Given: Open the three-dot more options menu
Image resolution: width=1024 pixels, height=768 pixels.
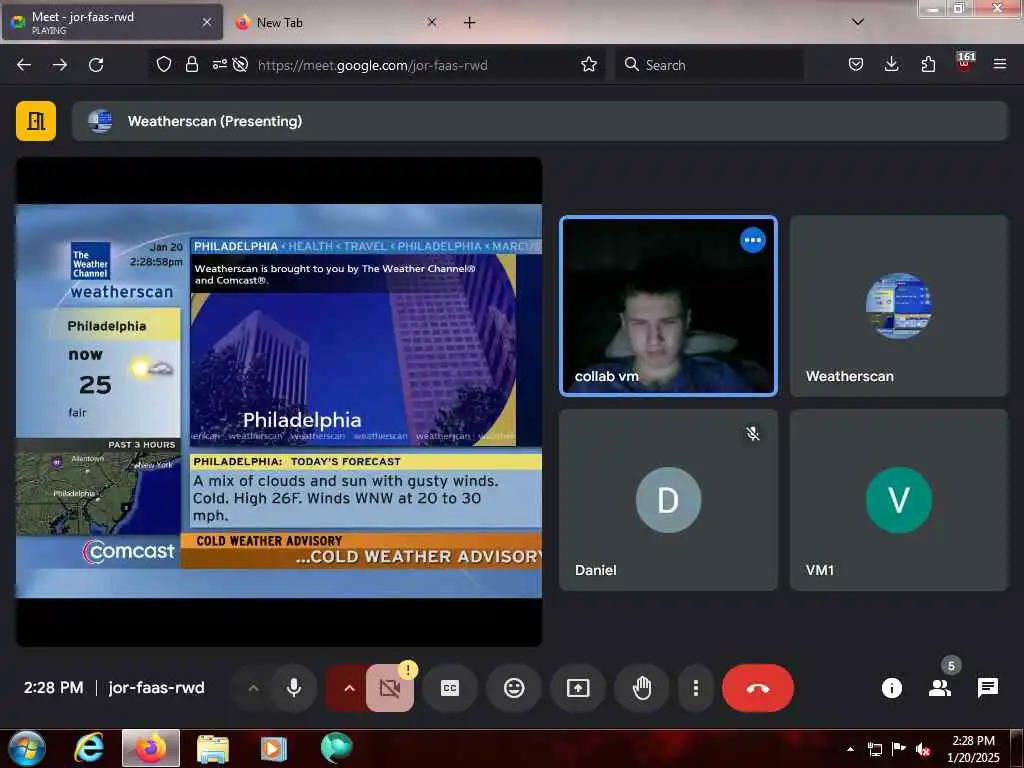Looking at the screenshot, I should pyautogui.click(x=696, y=688).
